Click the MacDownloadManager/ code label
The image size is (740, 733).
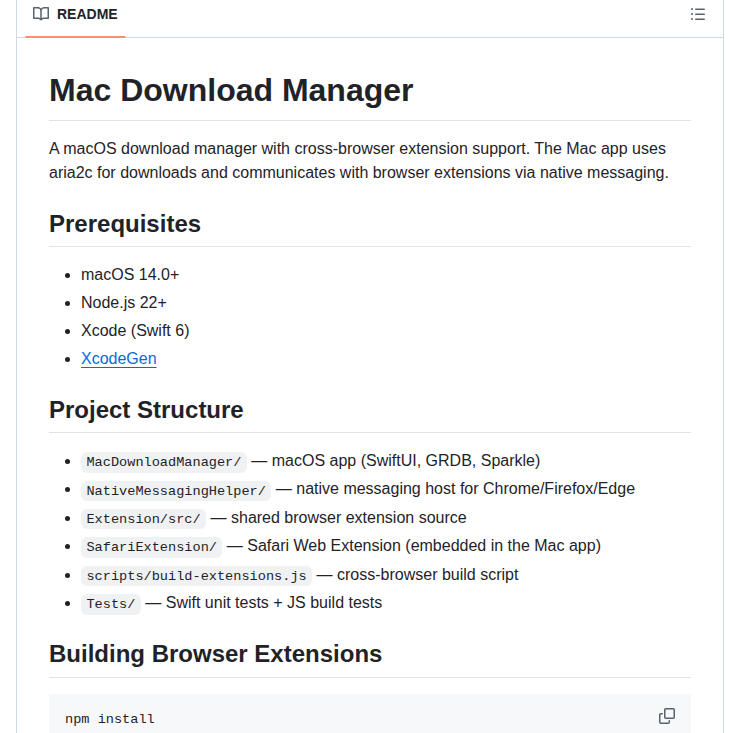pos(164,462)
